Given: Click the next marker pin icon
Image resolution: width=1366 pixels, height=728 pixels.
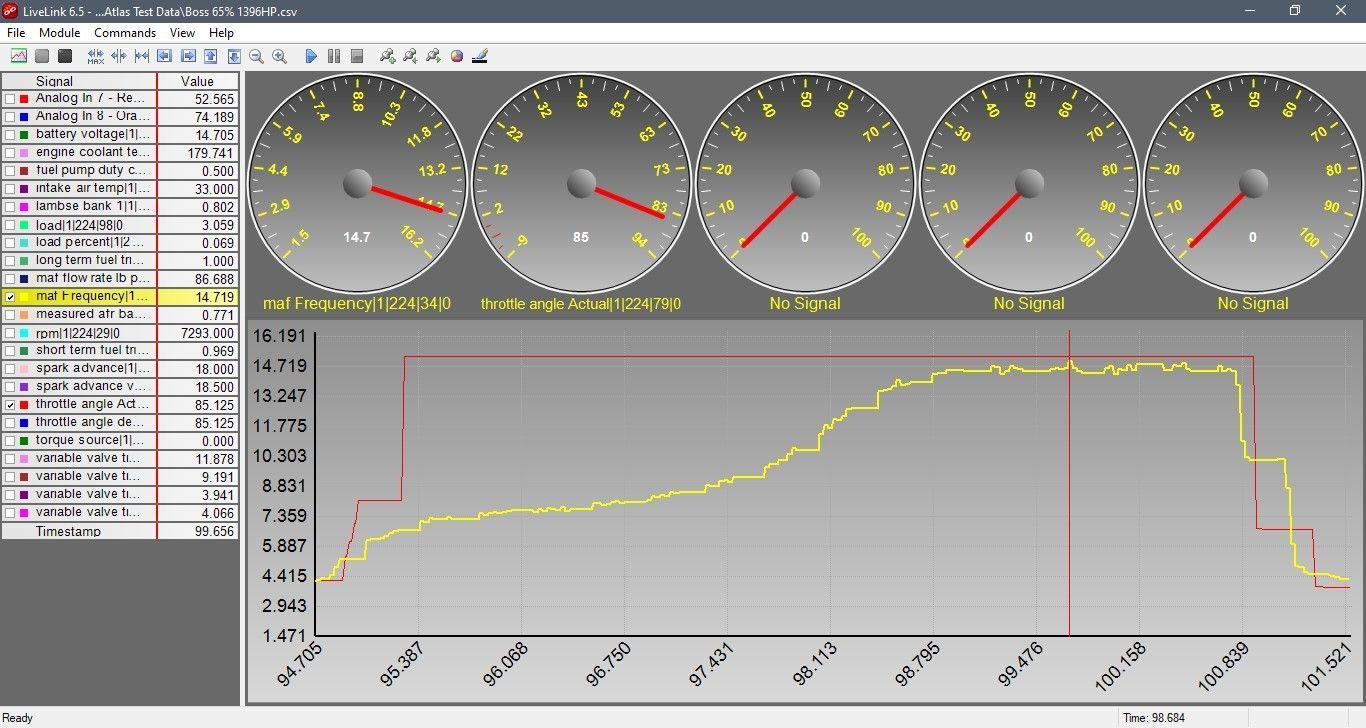Looking at the screenshot, I should (x=434, y=56).
